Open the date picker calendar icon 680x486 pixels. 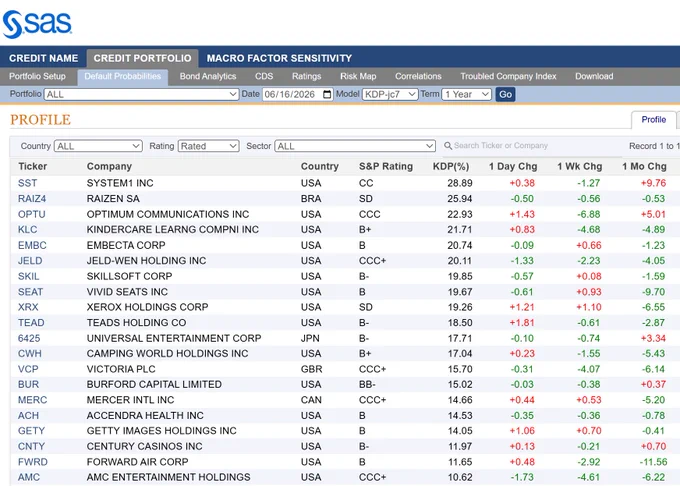click(x=327, y=94)
